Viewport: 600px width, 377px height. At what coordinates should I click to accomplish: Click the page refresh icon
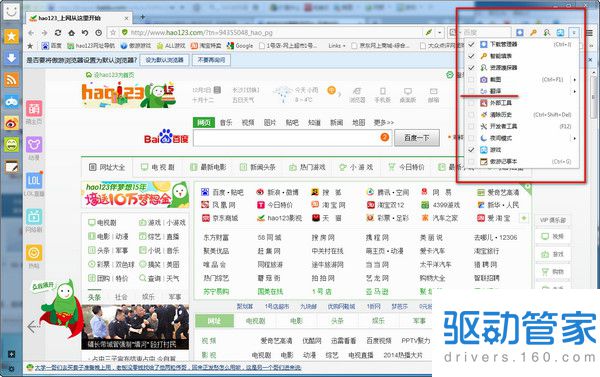(58, 33)
